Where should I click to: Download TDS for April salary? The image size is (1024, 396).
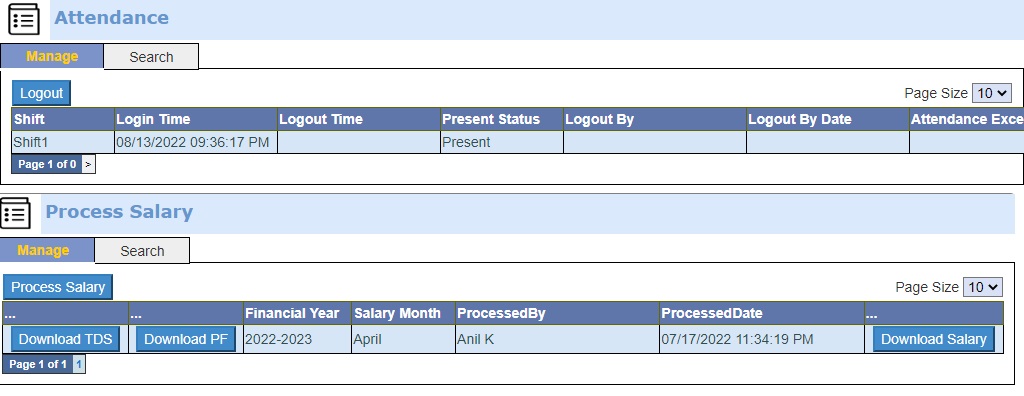tap(65, 339)
